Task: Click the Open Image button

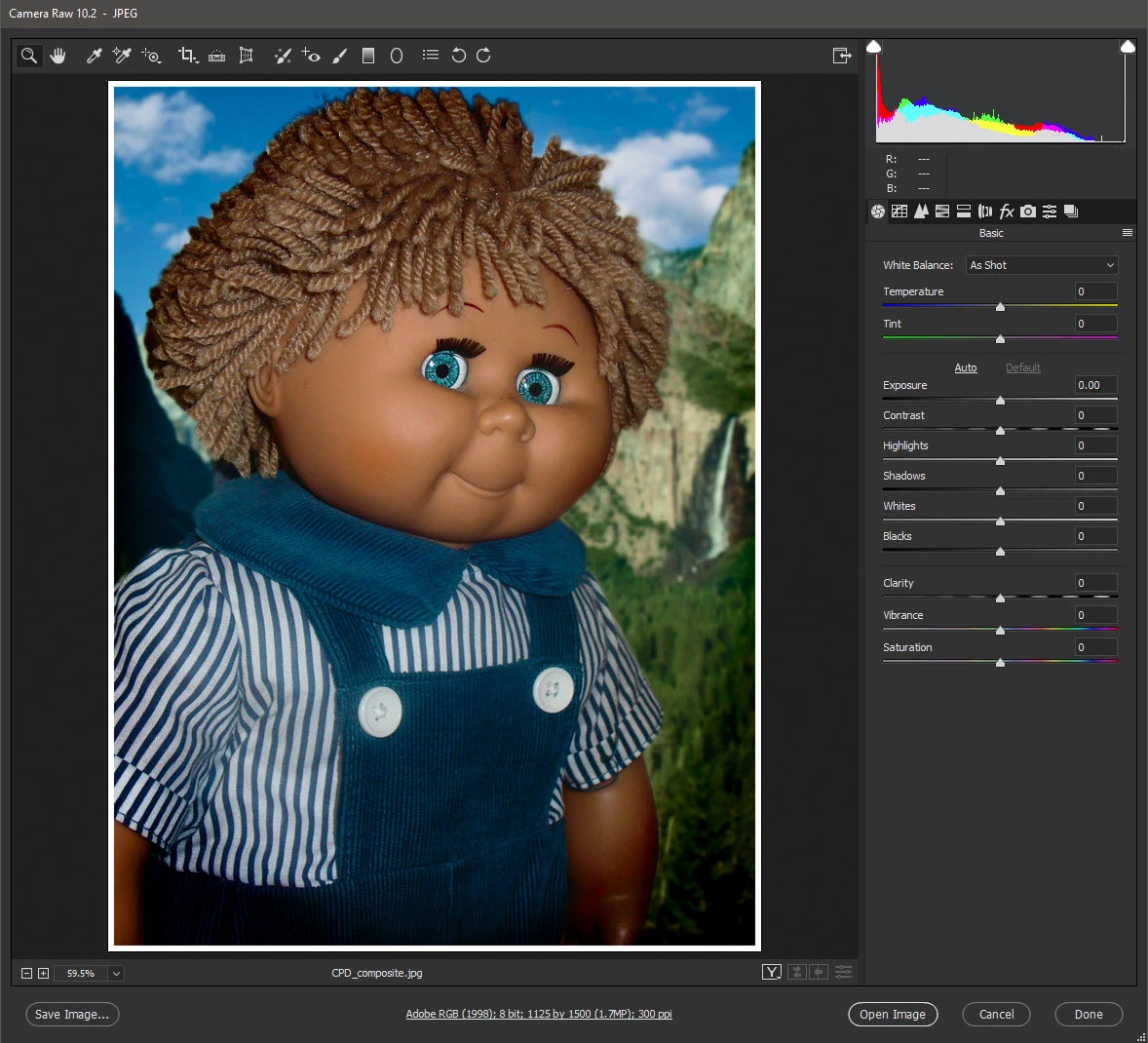Action: (893, 1015)
